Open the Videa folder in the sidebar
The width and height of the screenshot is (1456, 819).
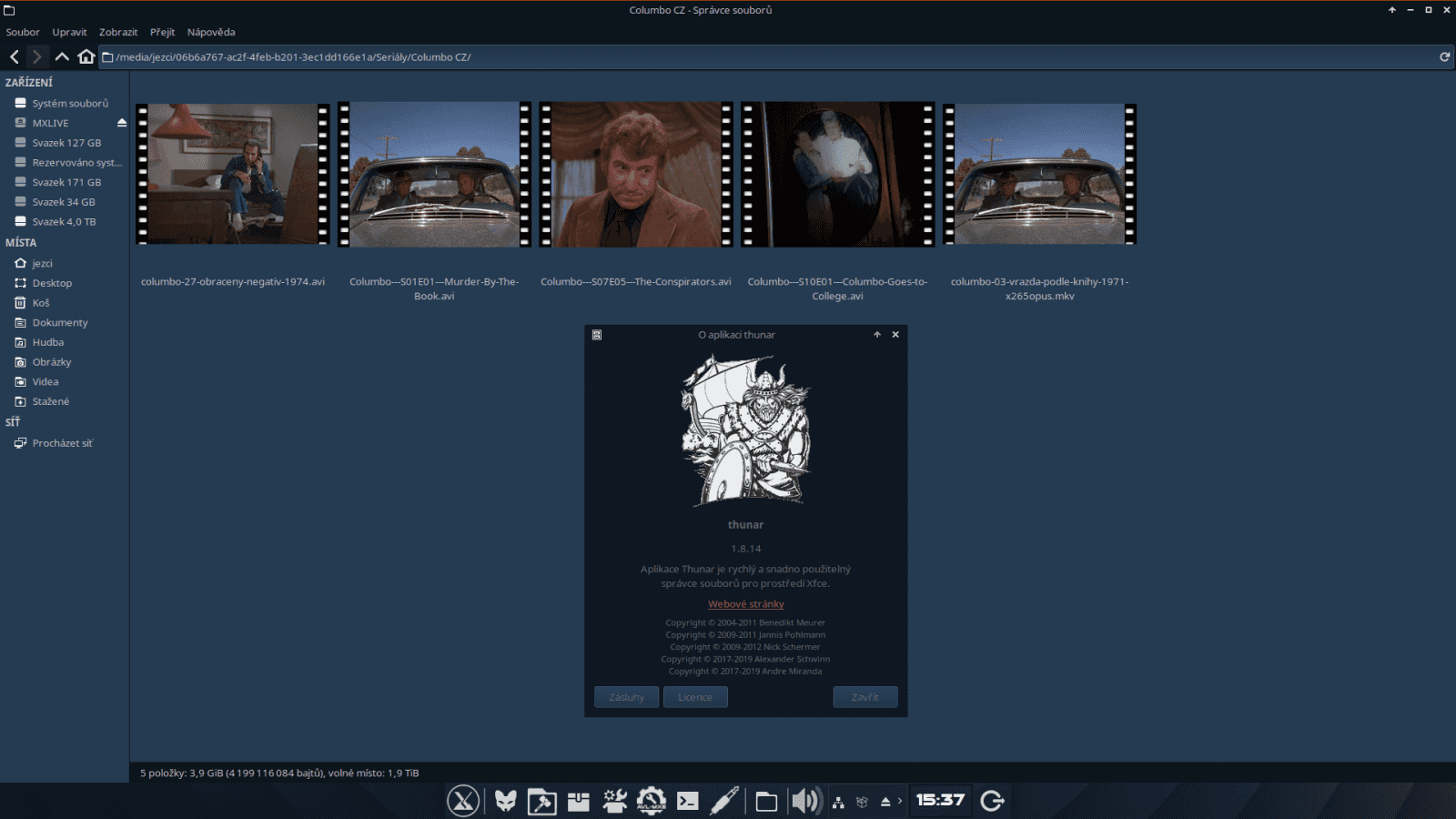tap(44, 381)
